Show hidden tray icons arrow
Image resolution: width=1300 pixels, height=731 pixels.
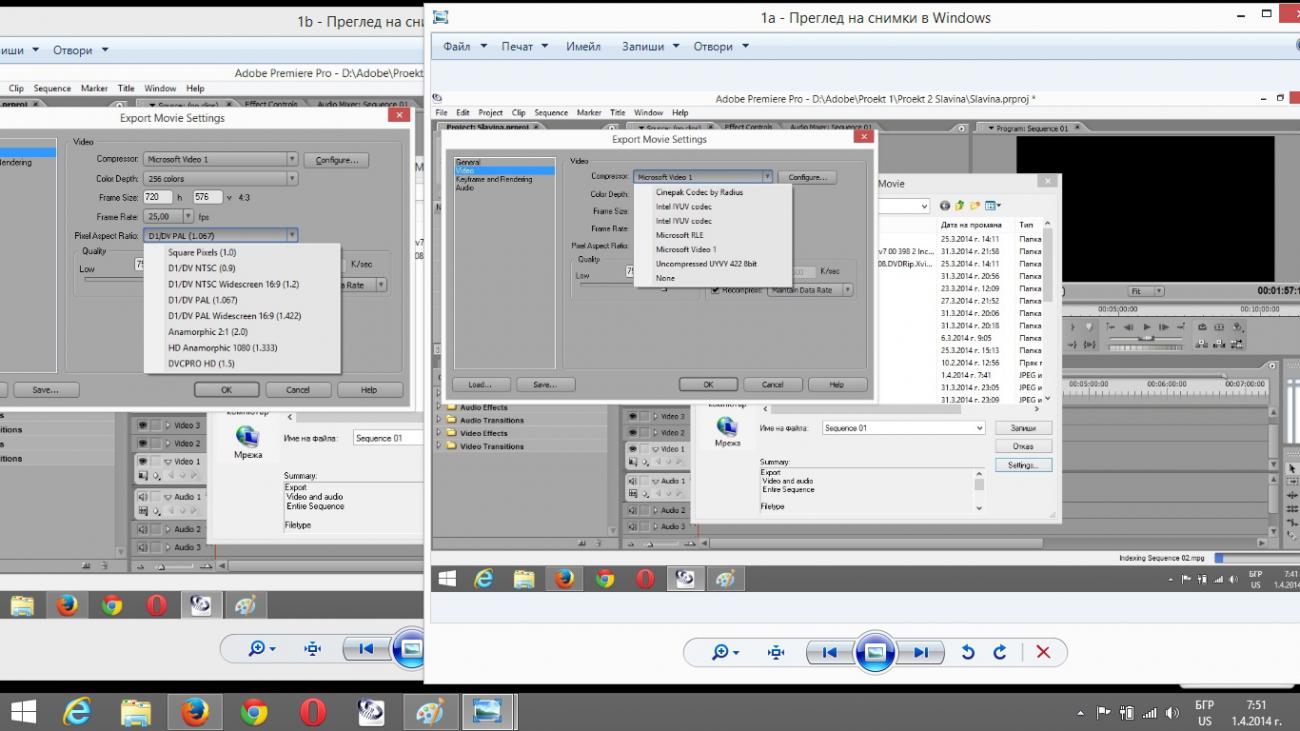click(1080, 714)
